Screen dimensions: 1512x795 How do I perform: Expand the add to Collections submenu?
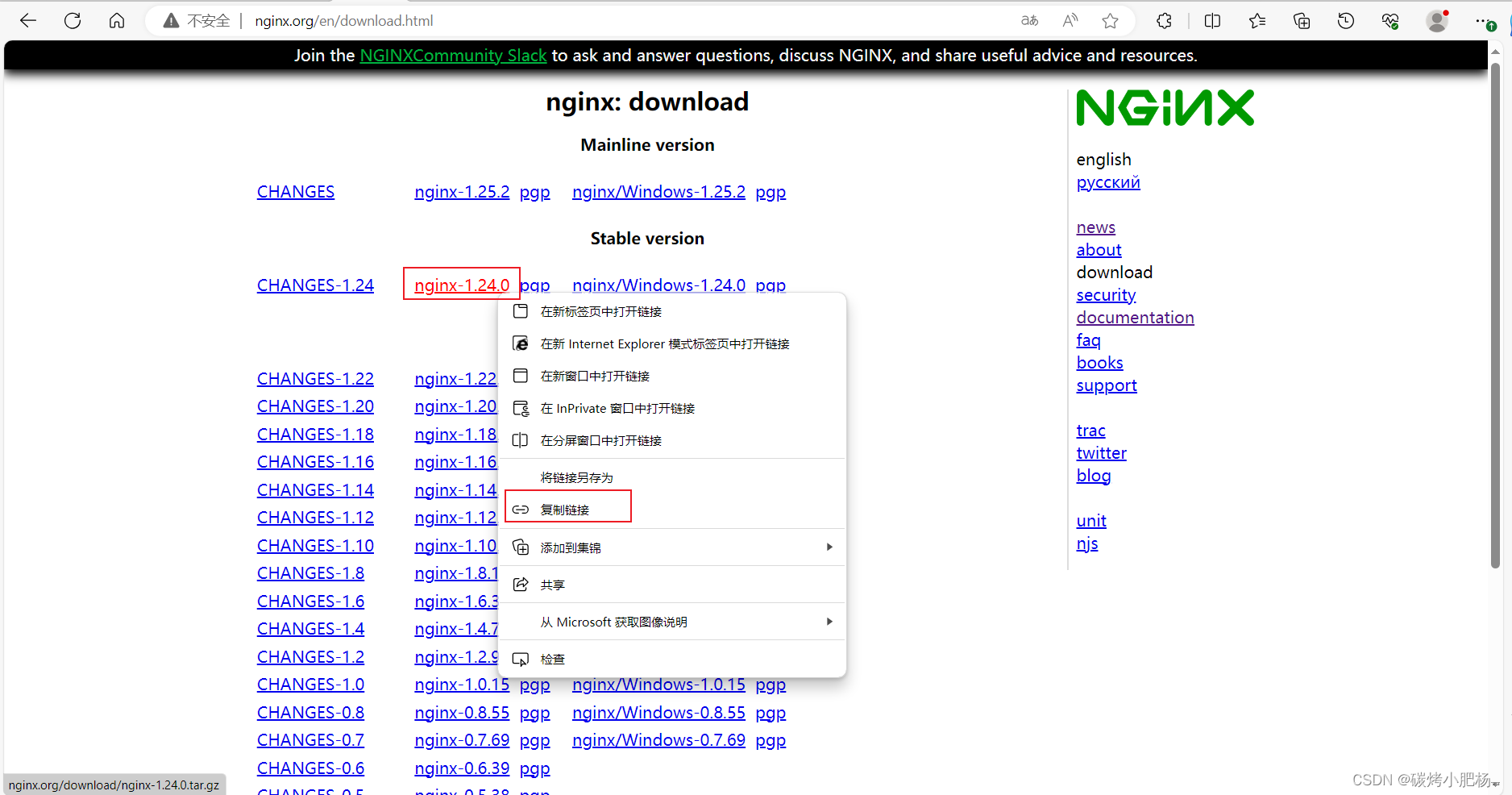(x=672, y=548)
